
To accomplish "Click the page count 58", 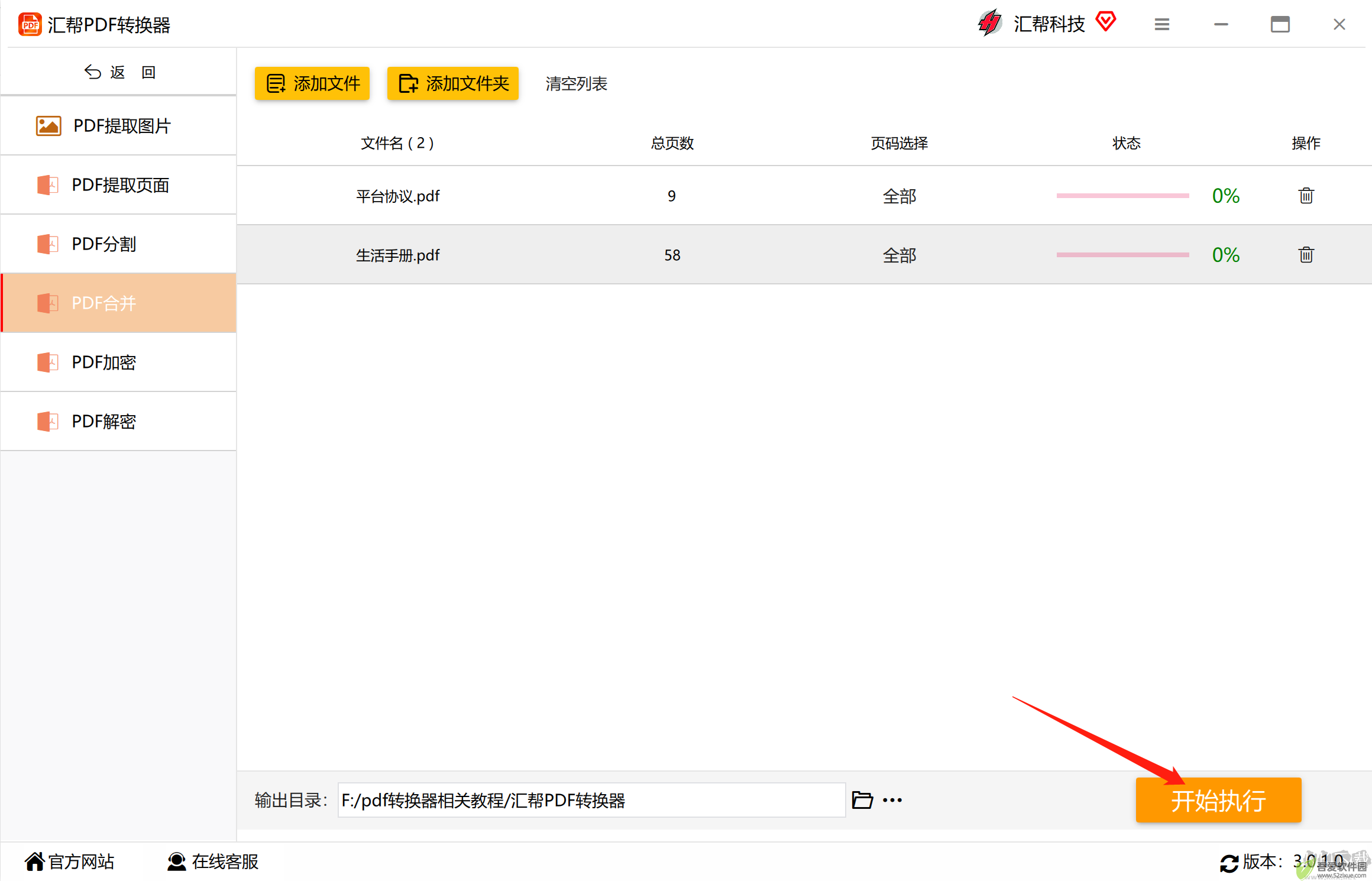I will click(x=672, y=255).
